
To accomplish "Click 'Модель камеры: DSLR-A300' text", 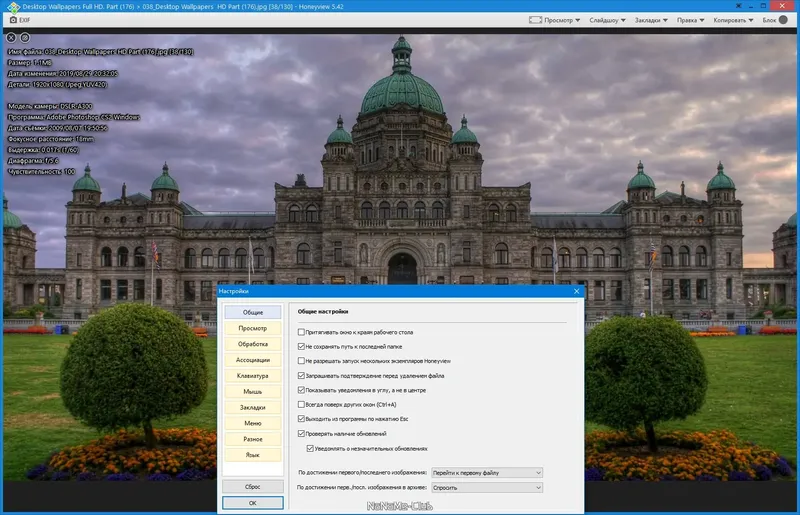I will coord(50,106).
